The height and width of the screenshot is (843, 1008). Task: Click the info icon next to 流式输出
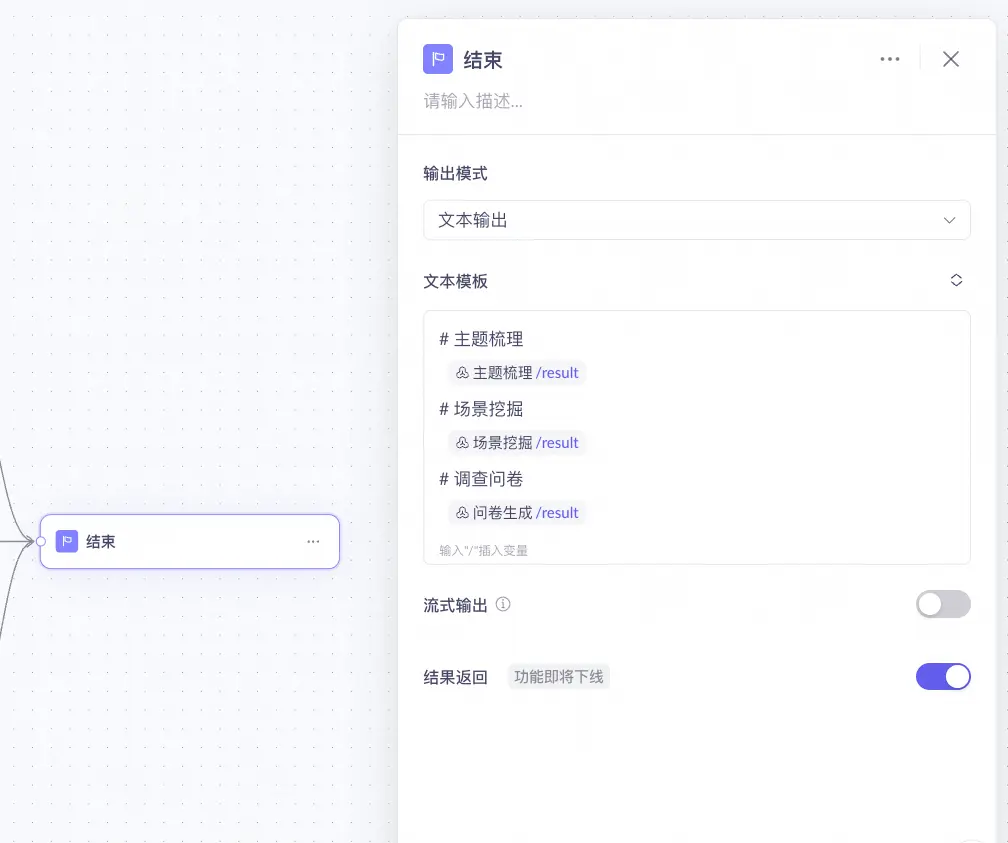coord(503,604)
